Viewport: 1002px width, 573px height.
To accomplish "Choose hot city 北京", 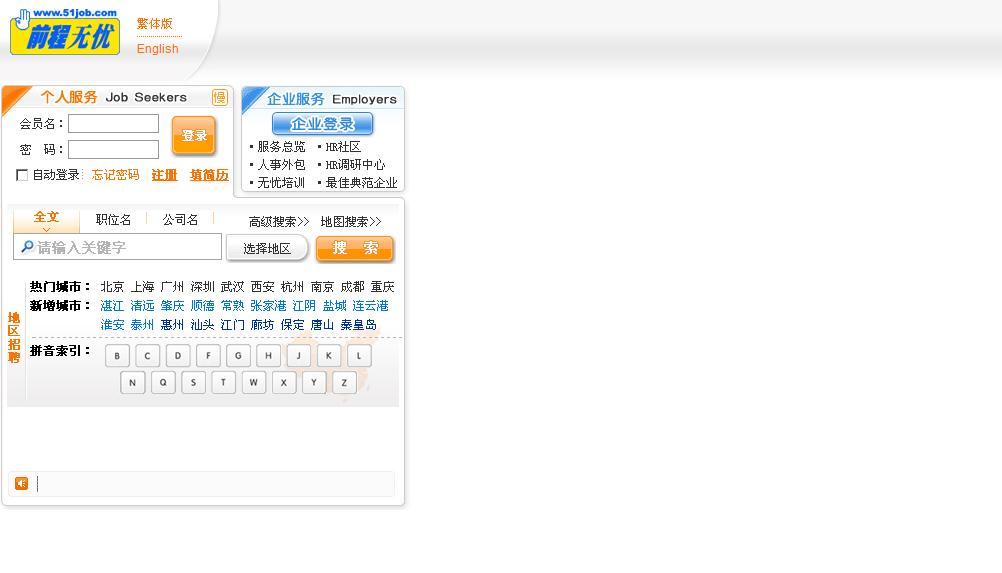I will coord(112,287).
